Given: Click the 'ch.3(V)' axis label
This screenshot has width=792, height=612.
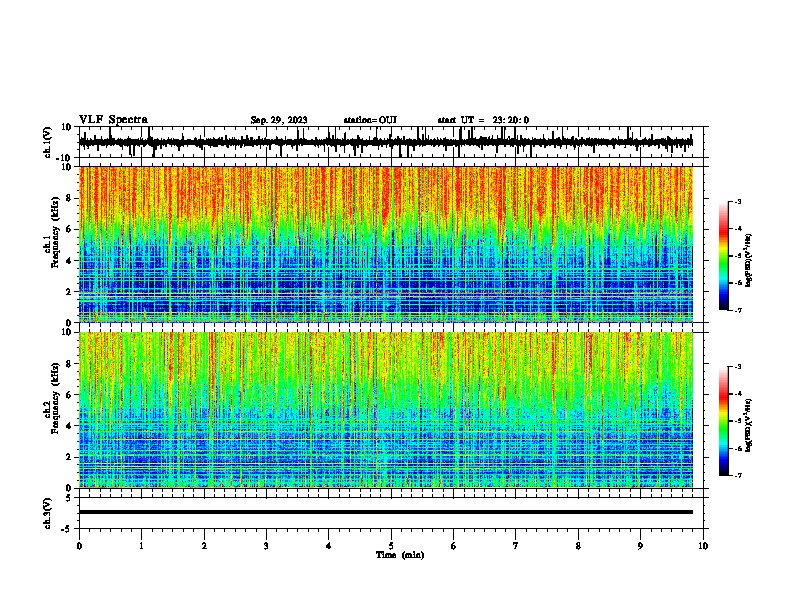Looking at the screenshot, I should (48, 513).
